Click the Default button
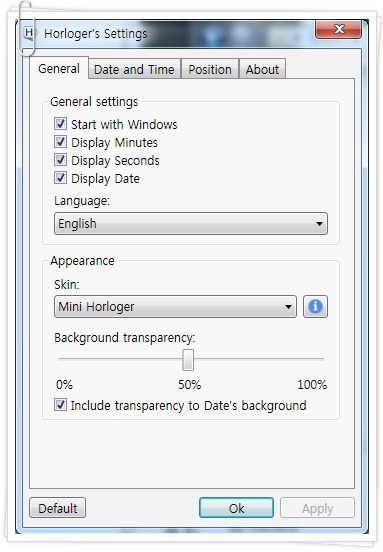Image resolution: width=383 pixels, height=552 pixels. pos(58,508)
